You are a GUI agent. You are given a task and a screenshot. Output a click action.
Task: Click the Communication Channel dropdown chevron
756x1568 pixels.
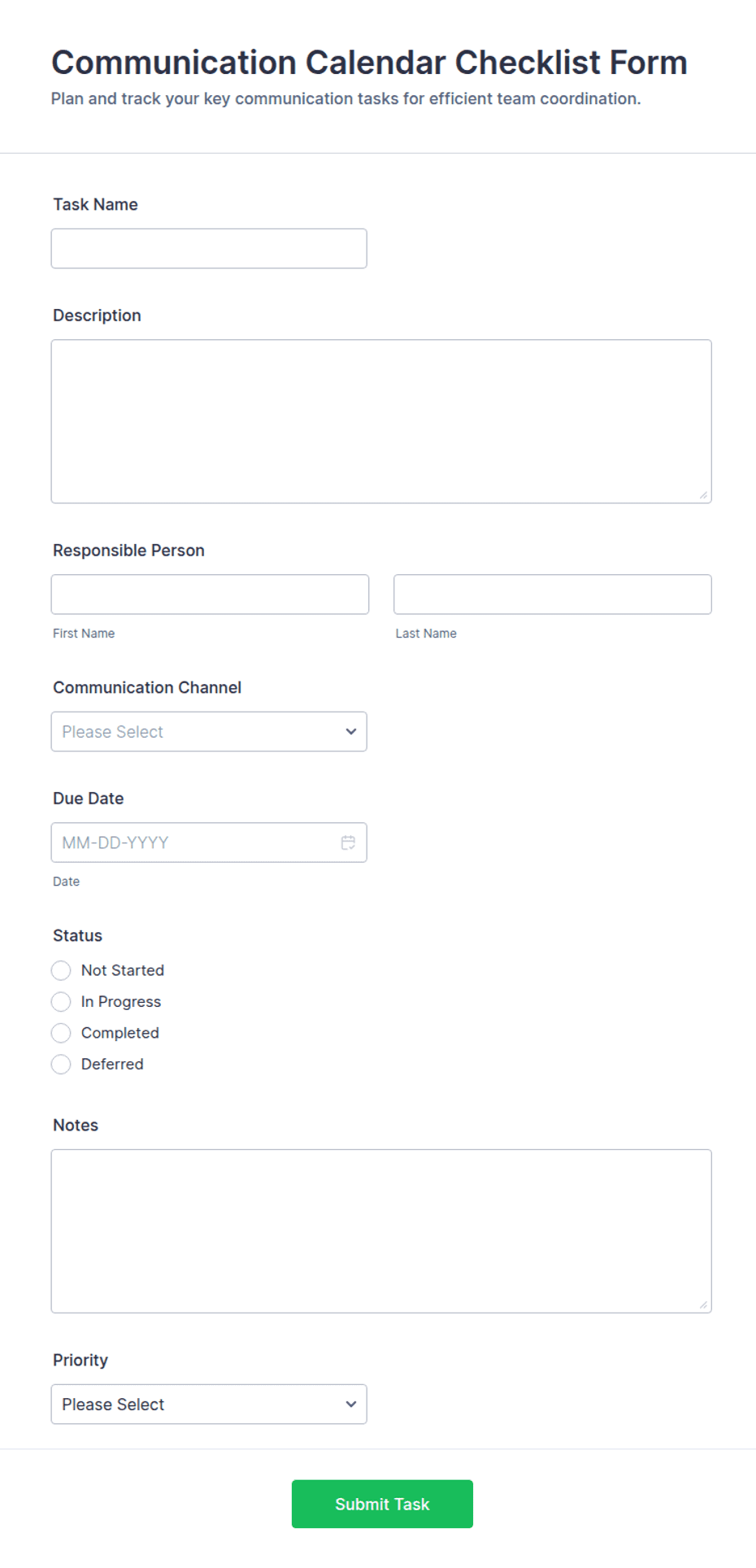click(x=351, y=731)
